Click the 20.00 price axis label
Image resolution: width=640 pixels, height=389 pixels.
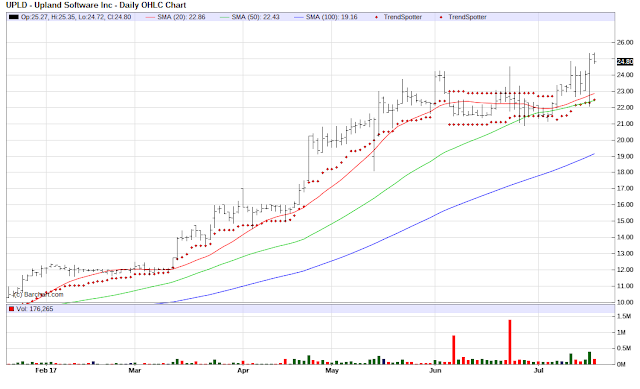pyautogui.click(x=625, y=140)
